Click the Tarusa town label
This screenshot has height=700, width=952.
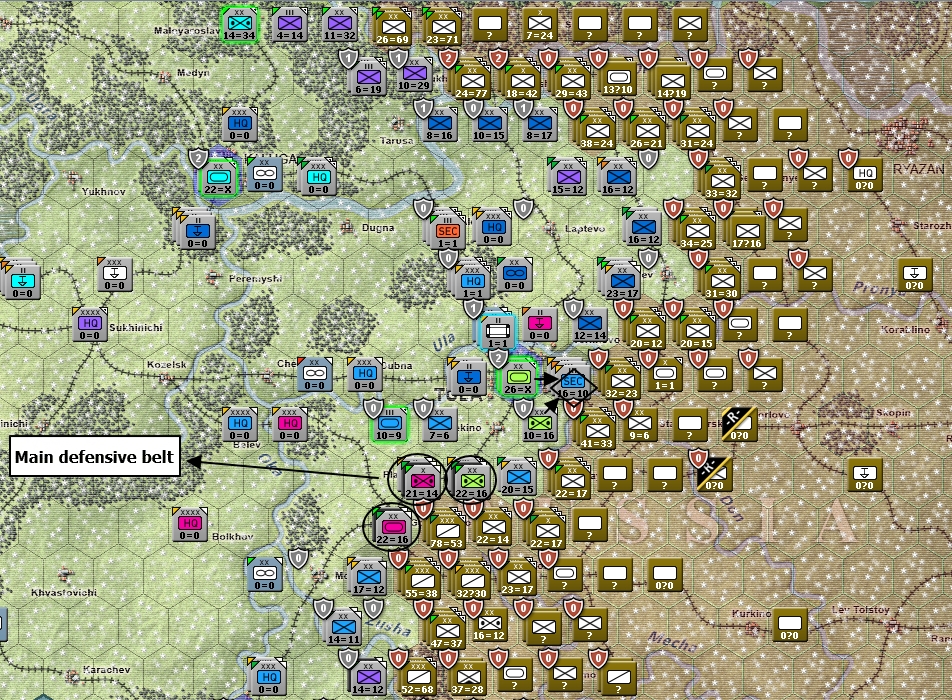coord(396,140)
